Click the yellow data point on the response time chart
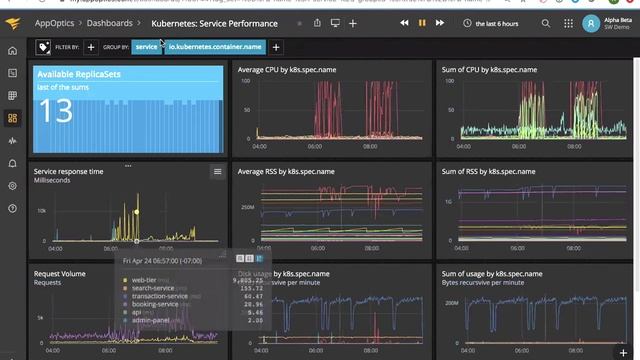640x360 pixels. pos(137,212)
